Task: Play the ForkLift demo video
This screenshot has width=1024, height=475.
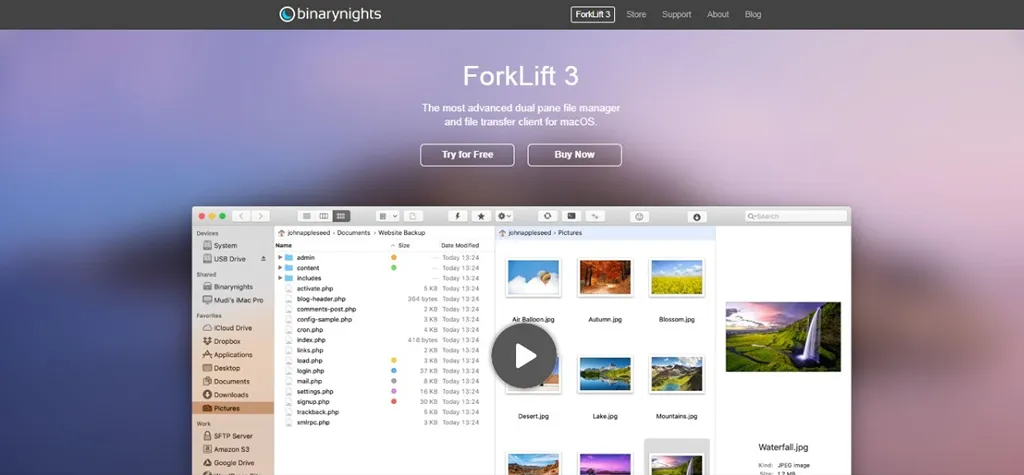Action: pos(524,355)
